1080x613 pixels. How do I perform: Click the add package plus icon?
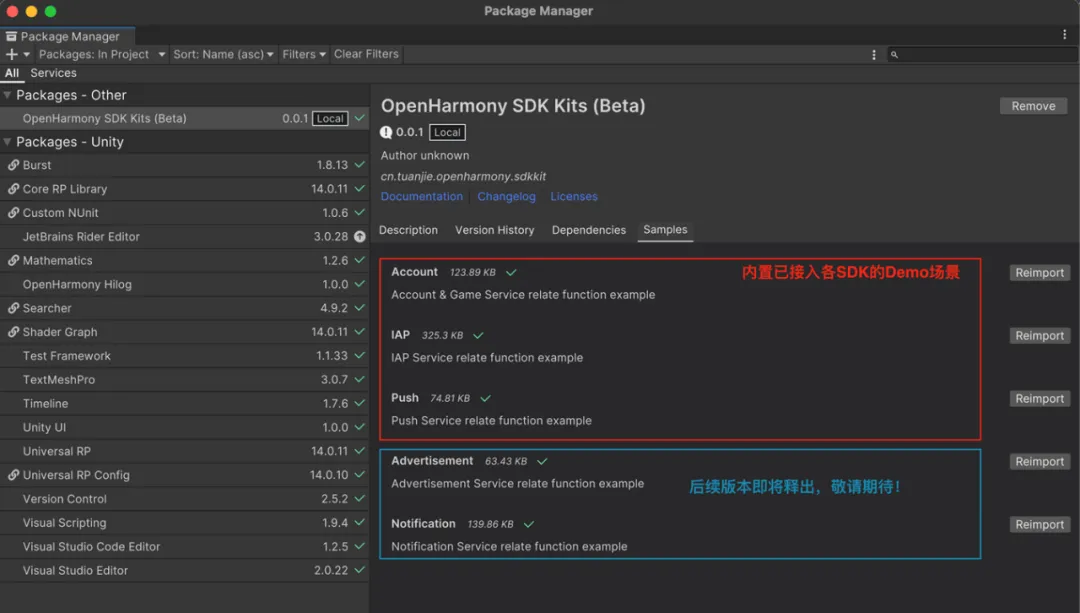tap(12, 54)
